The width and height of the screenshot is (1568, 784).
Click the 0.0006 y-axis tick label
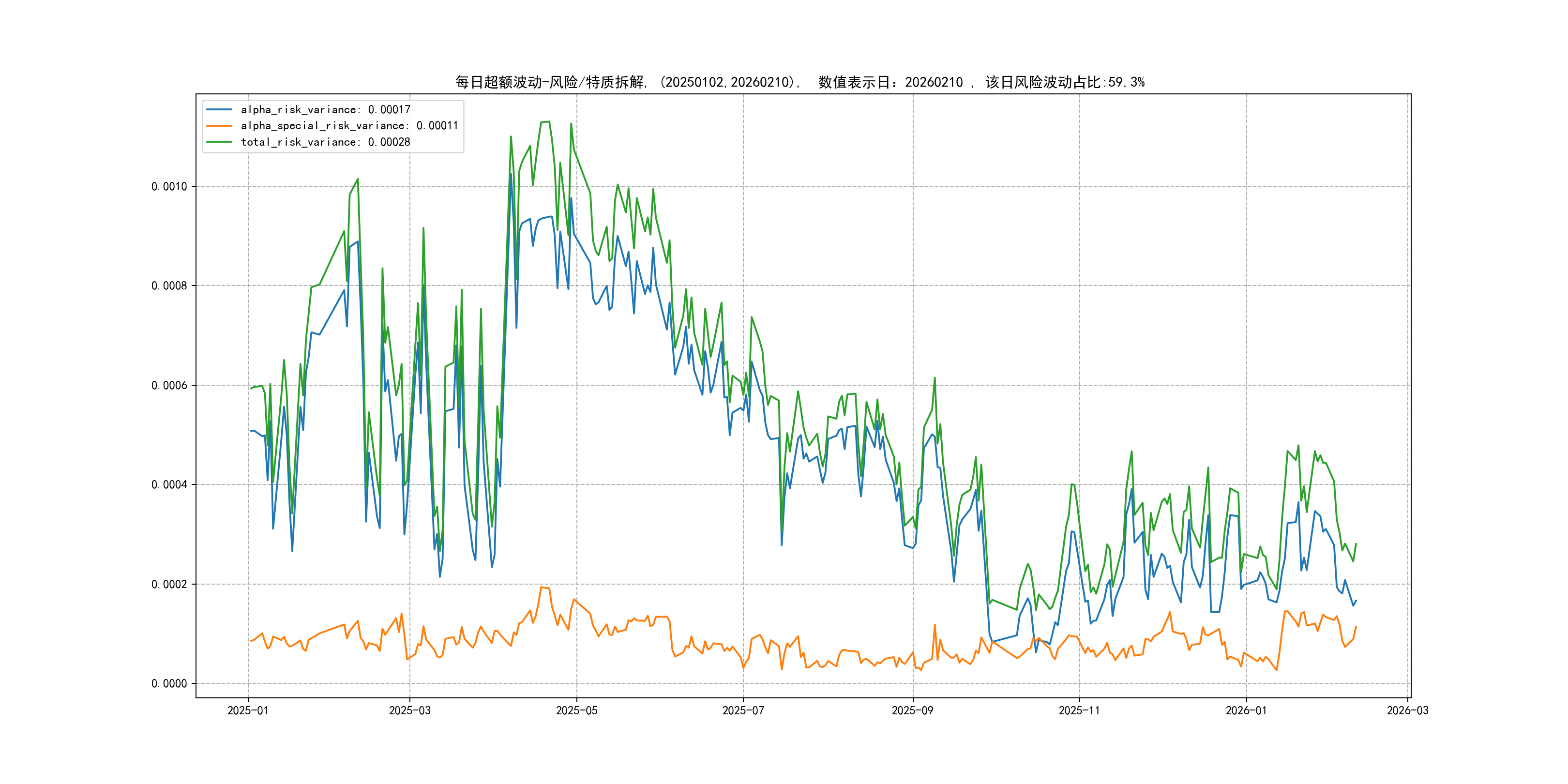(x=169, y=385)
